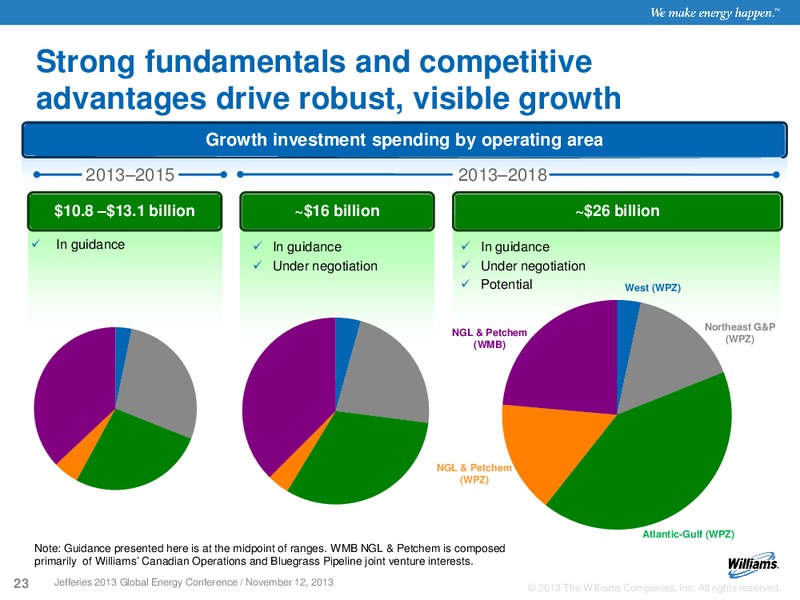Select the '~$26 billion' green box

(x=617, y=211)
